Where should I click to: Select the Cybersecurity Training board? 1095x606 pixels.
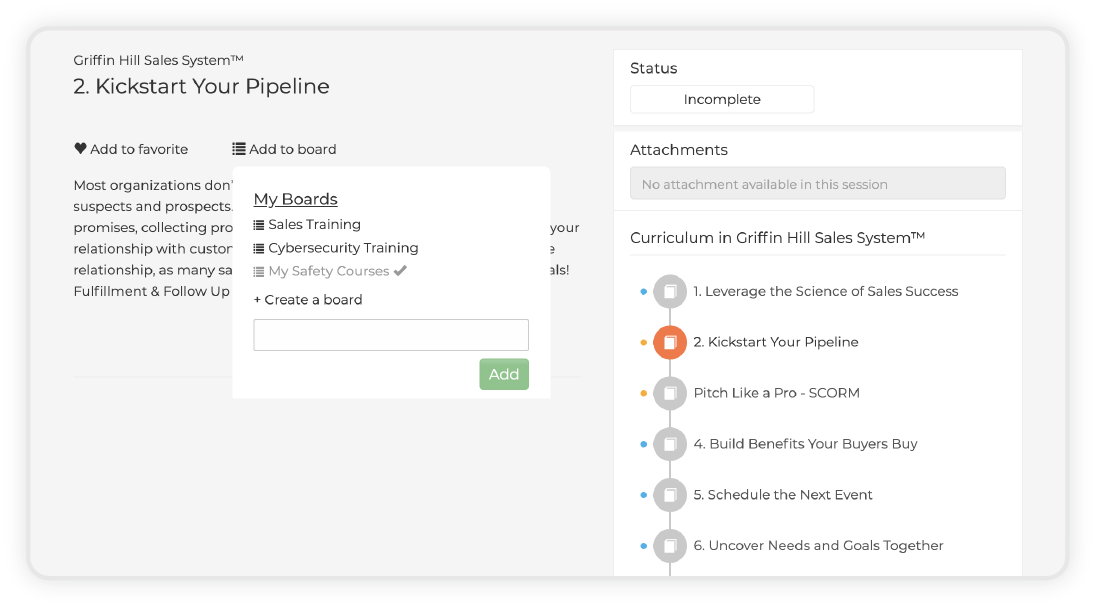pos(336,248)
